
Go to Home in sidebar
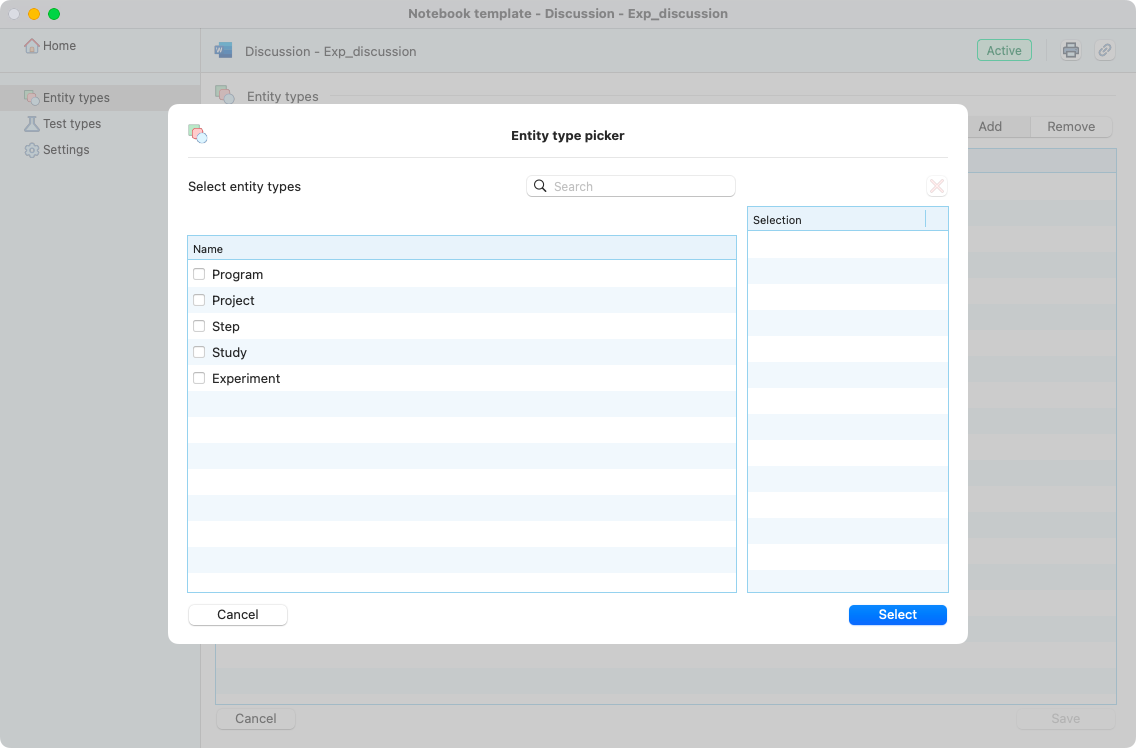coord(59,46)
